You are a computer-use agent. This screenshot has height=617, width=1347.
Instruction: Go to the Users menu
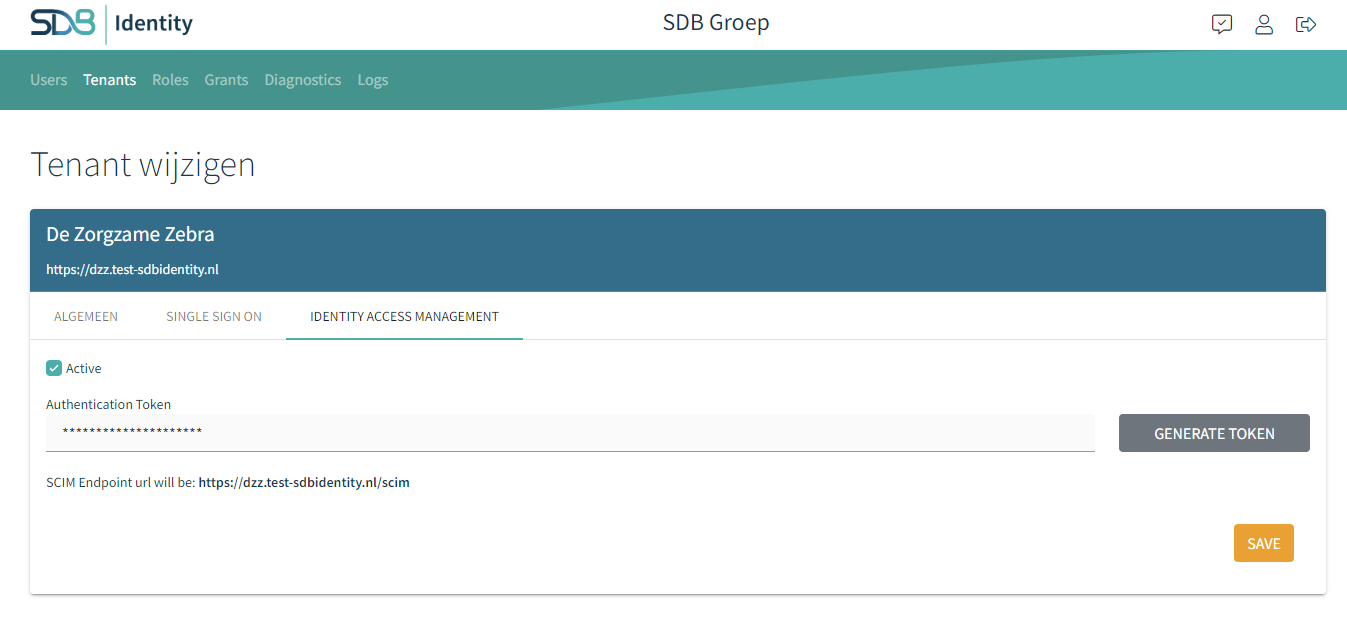coord(49,80)
